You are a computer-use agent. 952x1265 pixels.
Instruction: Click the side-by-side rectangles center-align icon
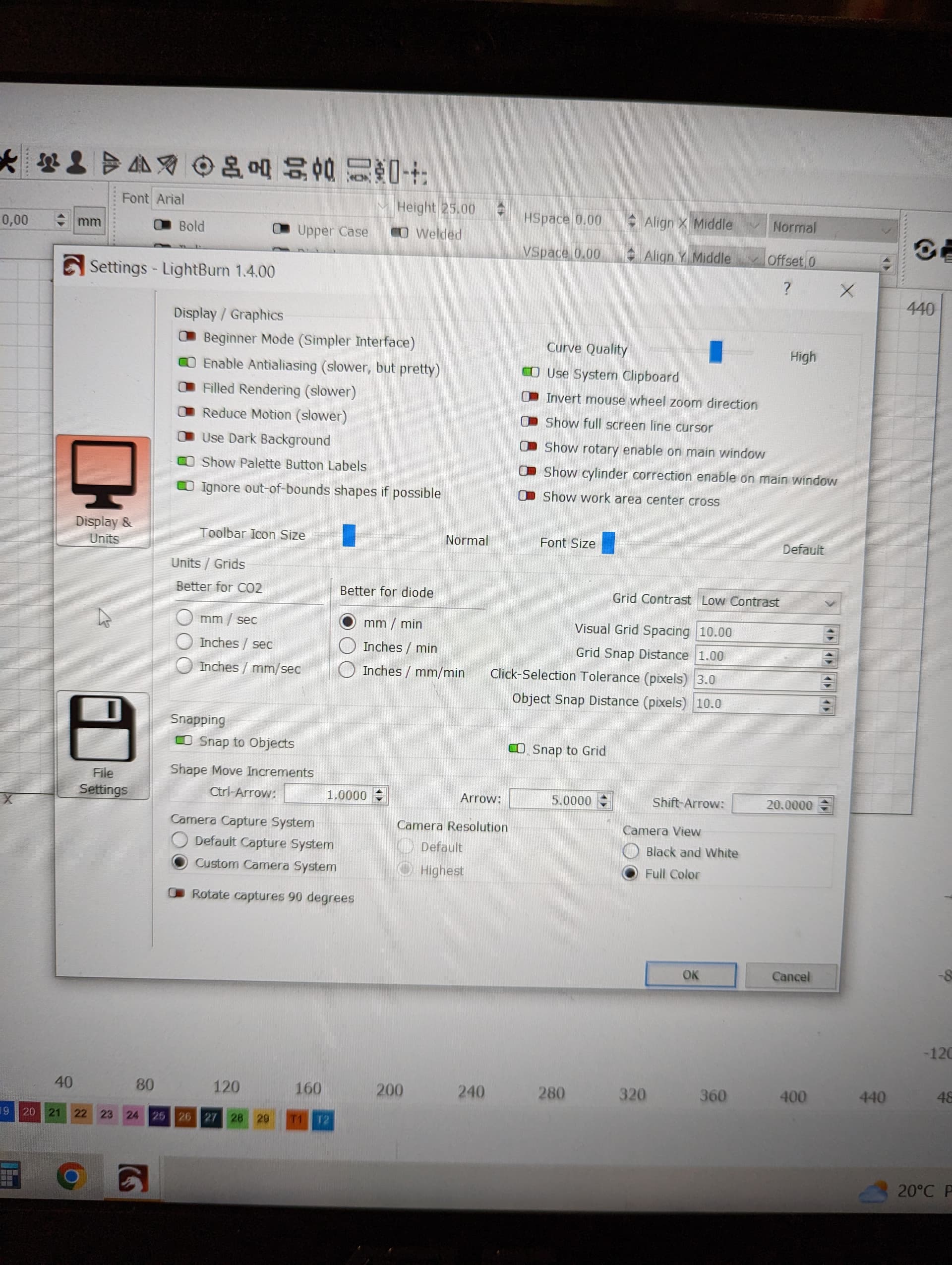point(259,168)
